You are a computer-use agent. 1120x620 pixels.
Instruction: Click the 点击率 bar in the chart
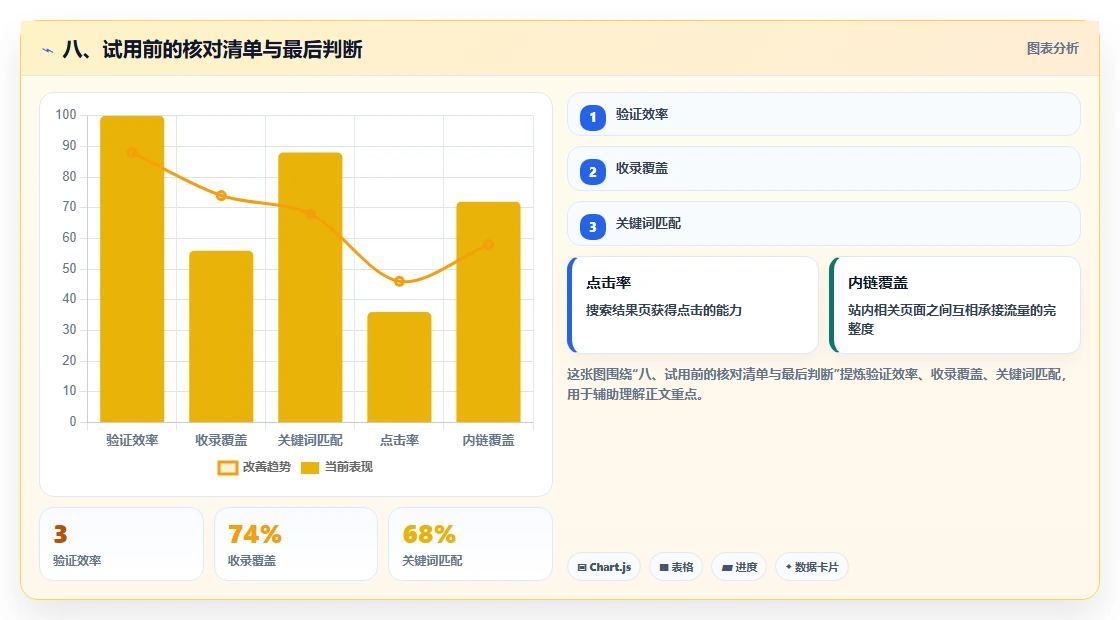tap(399, 367)
